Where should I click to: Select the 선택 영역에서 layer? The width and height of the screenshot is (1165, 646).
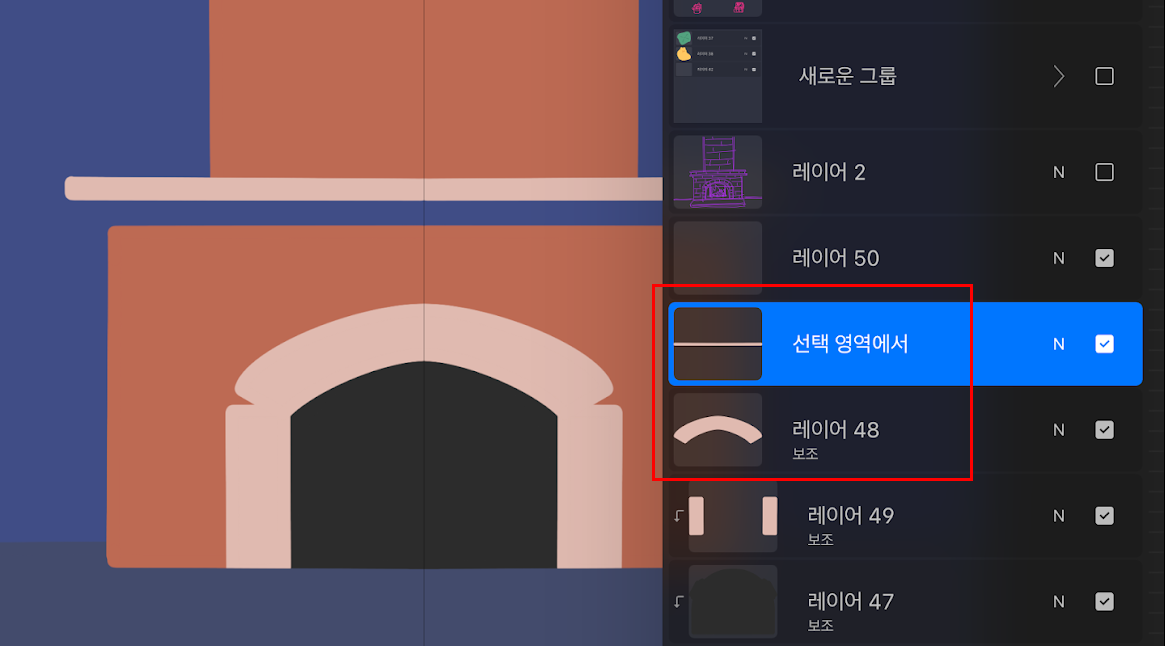(x=880, y=343)
